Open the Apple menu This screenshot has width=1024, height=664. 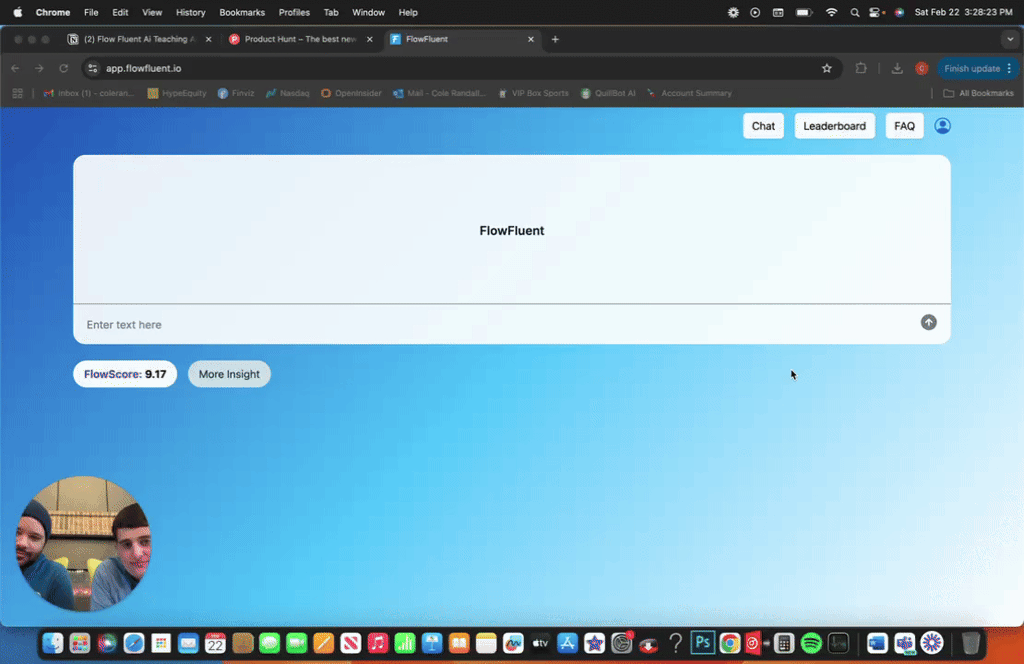(18, 12)
